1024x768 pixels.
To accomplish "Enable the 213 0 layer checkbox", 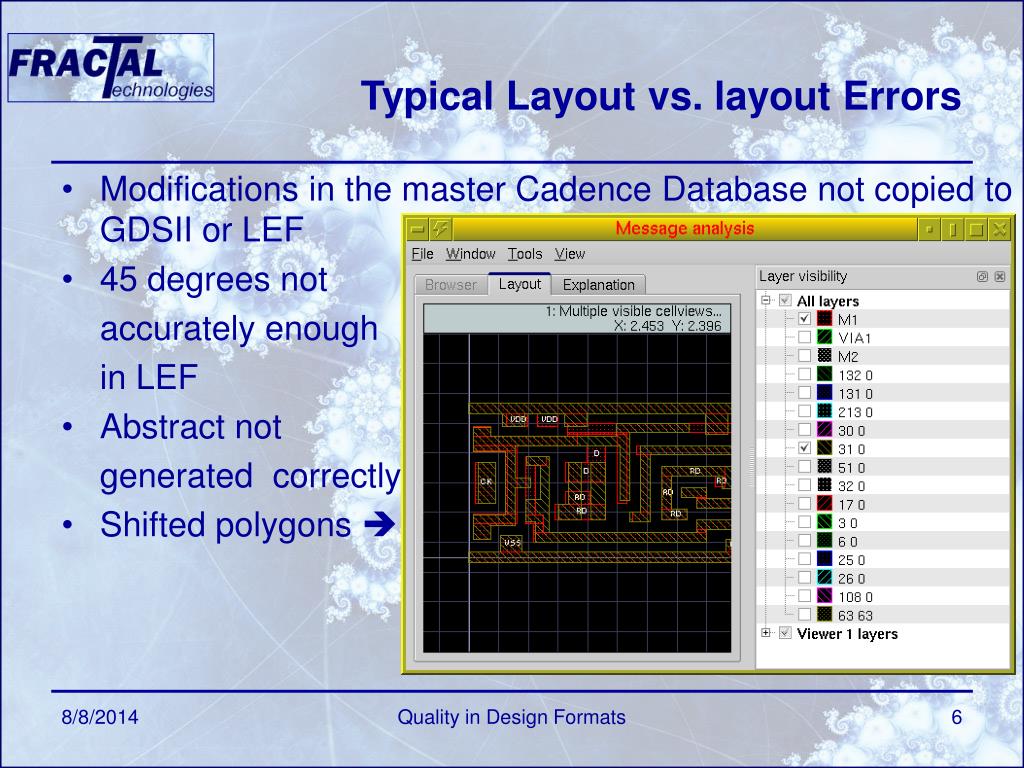I will [x=805, y=411].
